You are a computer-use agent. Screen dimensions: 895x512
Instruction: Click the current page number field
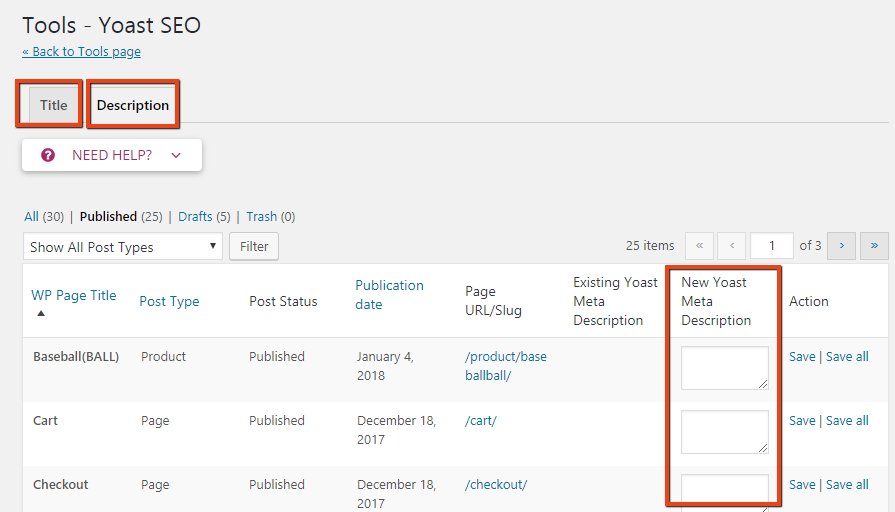(x=772, y=245)
